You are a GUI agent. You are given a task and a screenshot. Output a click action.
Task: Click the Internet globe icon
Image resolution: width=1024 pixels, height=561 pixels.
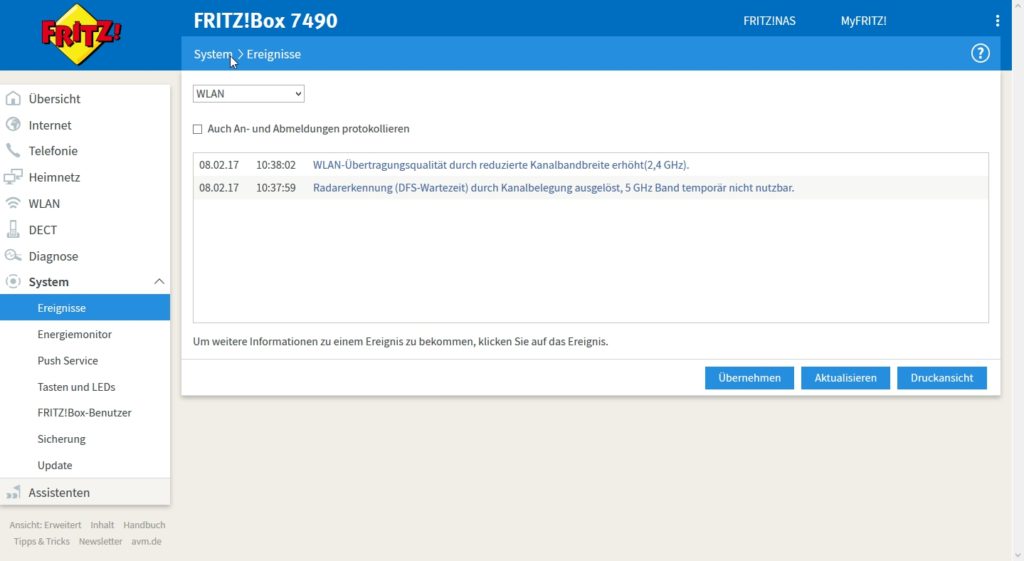(x=13, y=125)
